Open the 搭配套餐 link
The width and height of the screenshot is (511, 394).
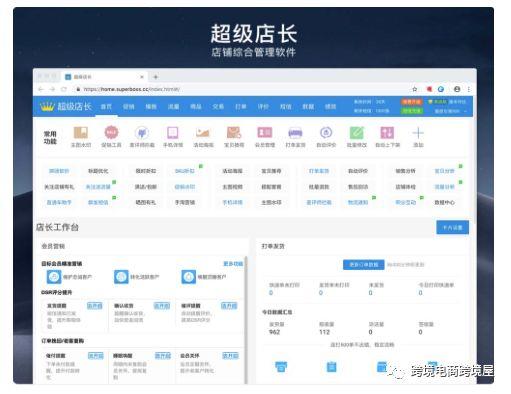(271, 187)
